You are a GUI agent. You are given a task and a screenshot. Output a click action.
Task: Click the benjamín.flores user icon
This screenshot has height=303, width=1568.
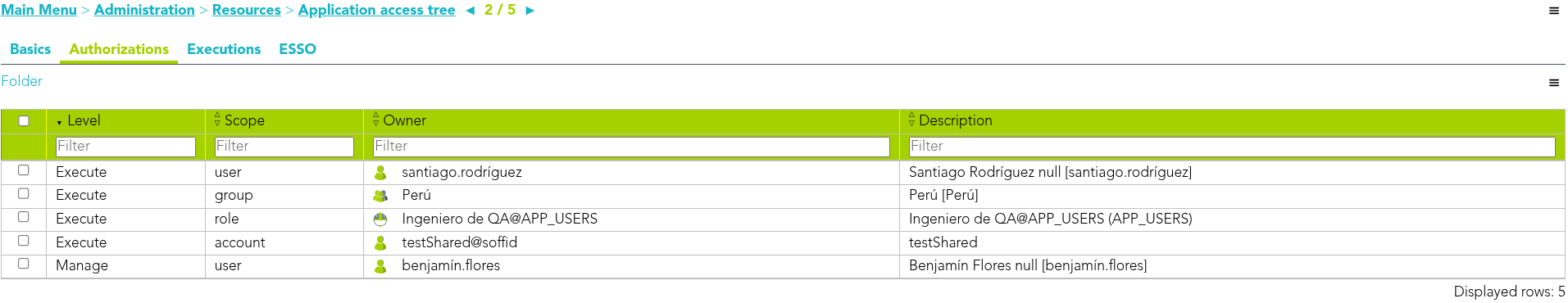380,266
